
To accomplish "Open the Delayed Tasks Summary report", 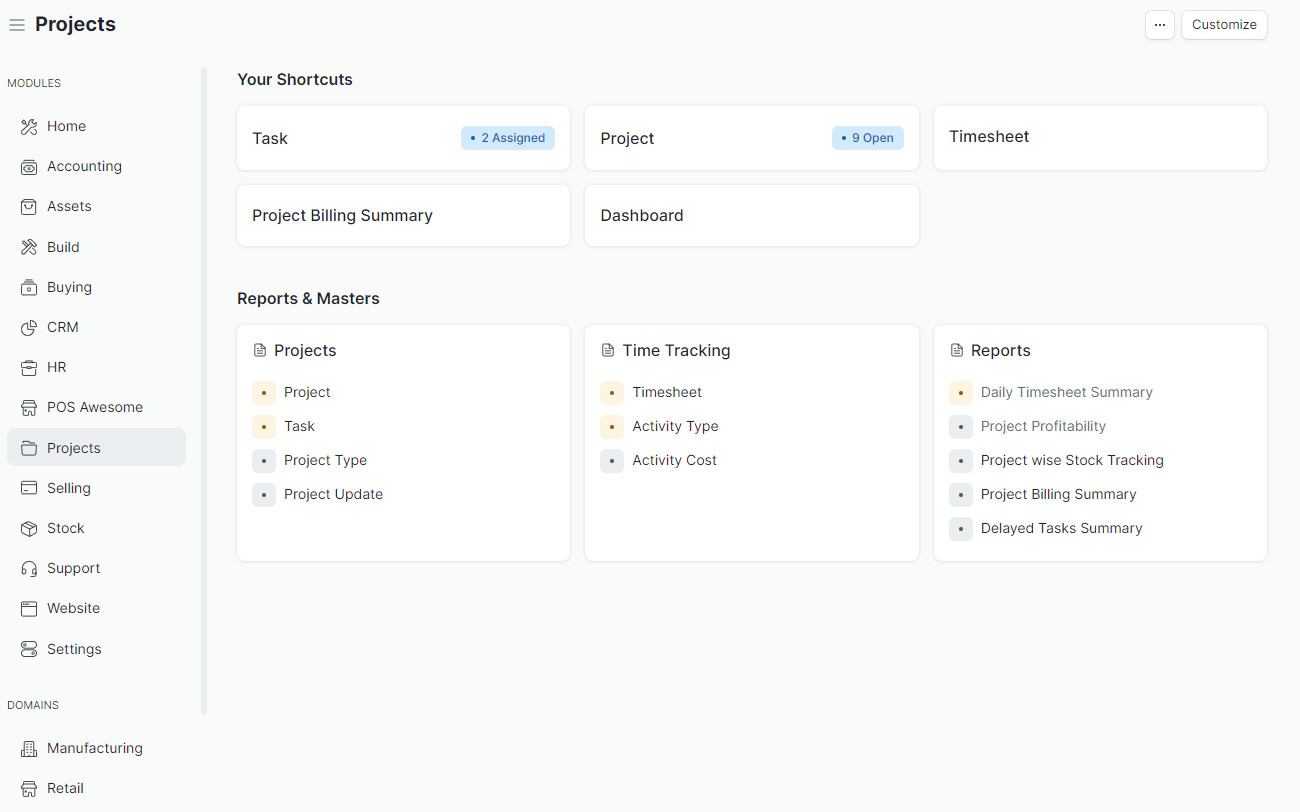I will coord(1061,528).
